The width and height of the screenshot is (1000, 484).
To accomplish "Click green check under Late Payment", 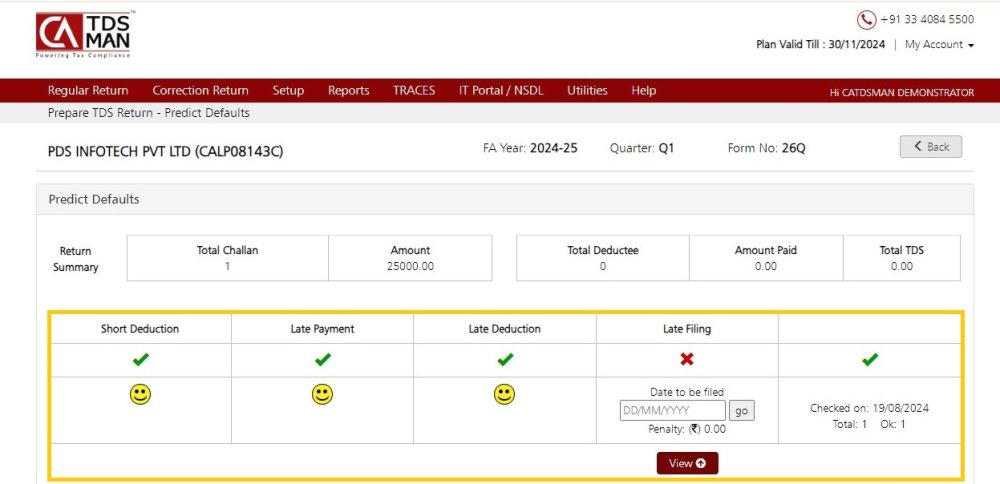I will tap(323, 360).
